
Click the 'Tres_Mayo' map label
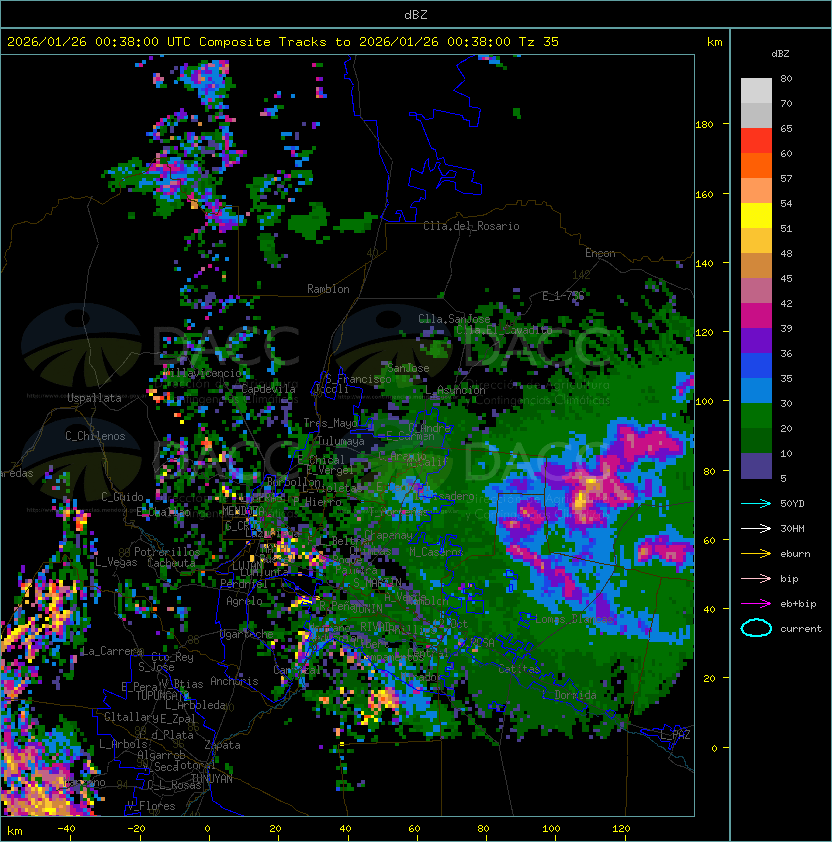pos(330,423)
